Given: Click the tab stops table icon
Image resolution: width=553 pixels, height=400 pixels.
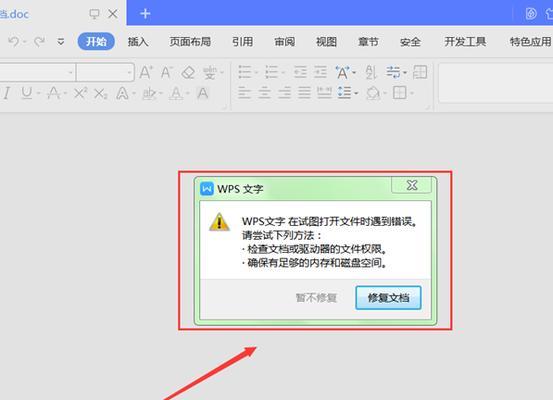Looking at the screenshot, I should (x=420, y=72).
